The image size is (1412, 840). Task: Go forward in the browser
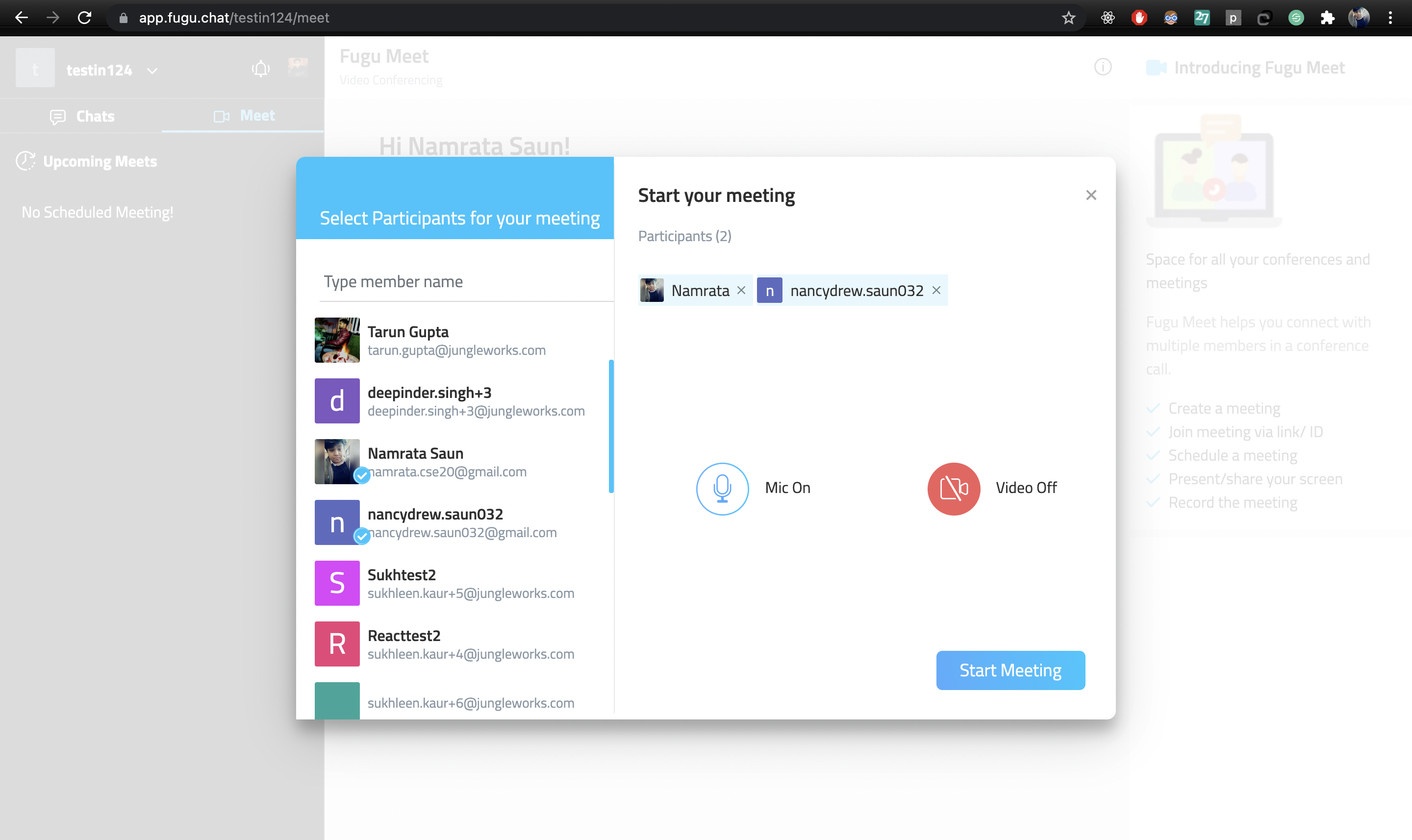coord(52,18)
